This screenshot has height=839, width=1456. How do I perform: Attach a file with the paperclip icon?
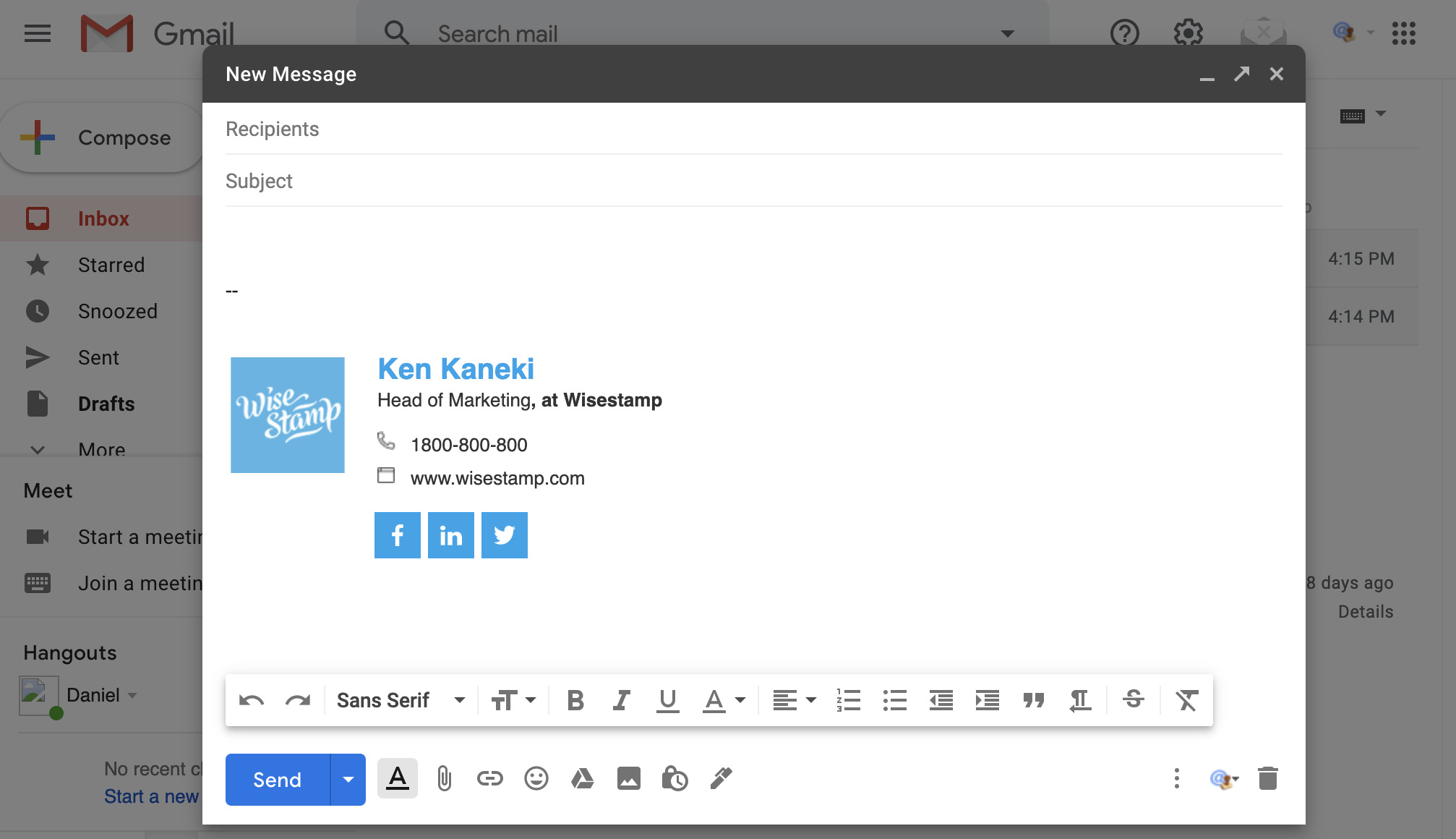[x=444, y=779]
